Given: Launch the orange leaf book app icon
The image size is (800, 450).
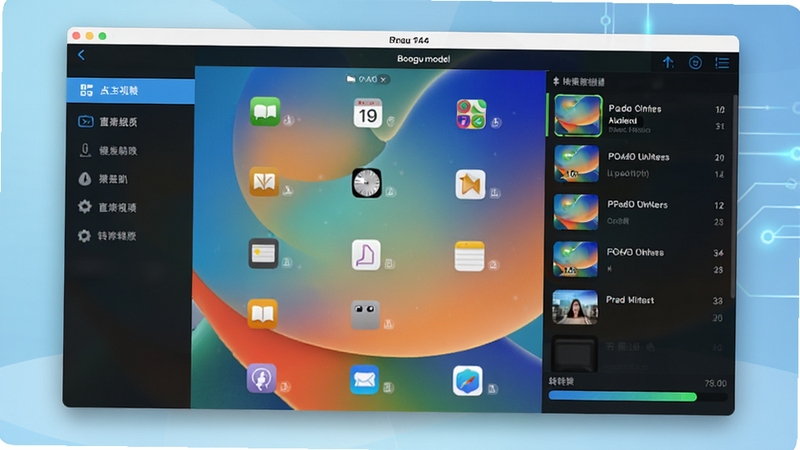Looking at the screenshot, I should click(x=264, y=182).
